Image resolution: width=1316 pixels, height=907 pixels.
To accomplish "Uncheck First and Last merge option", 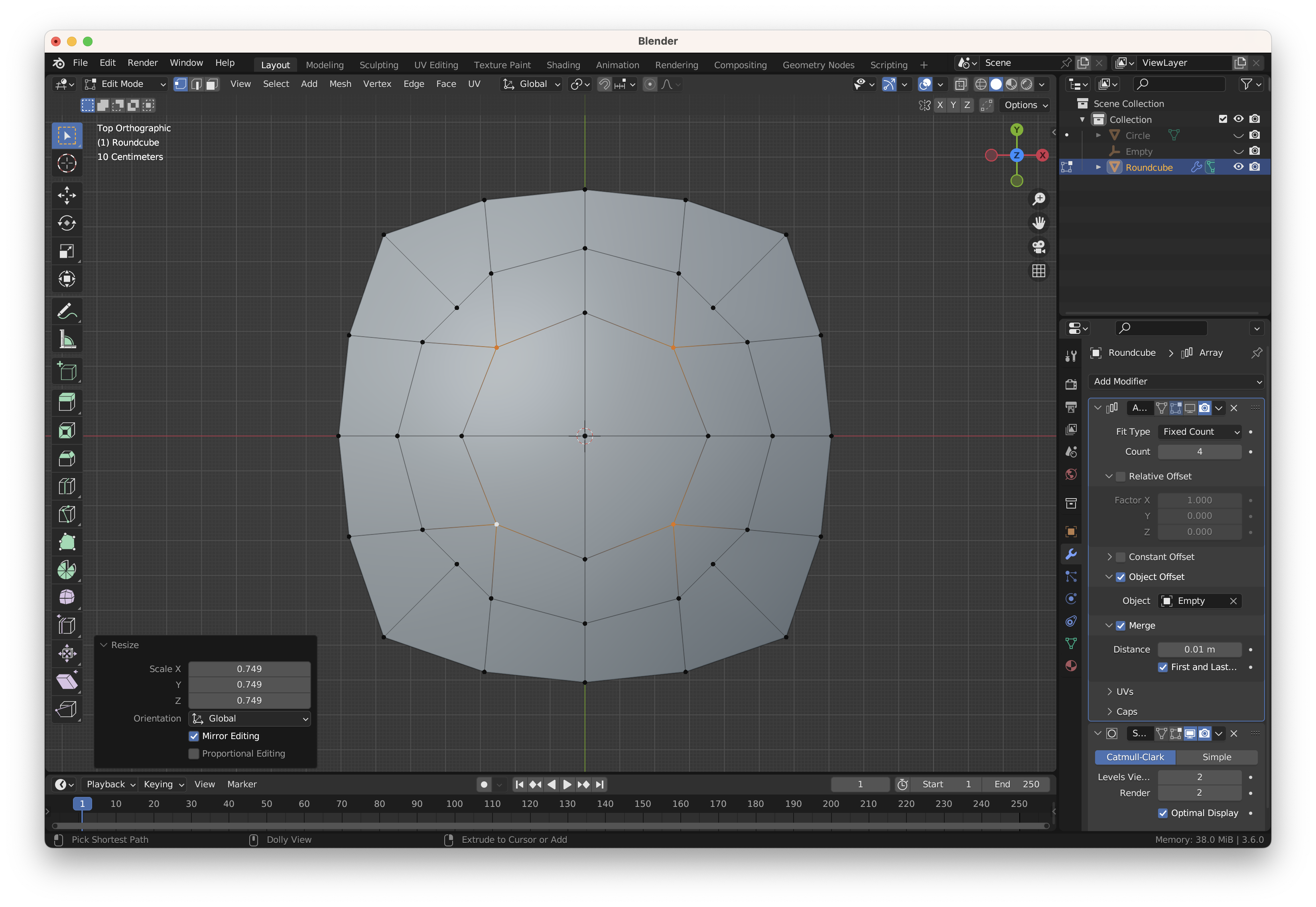I will click(x=1163, y=667).
